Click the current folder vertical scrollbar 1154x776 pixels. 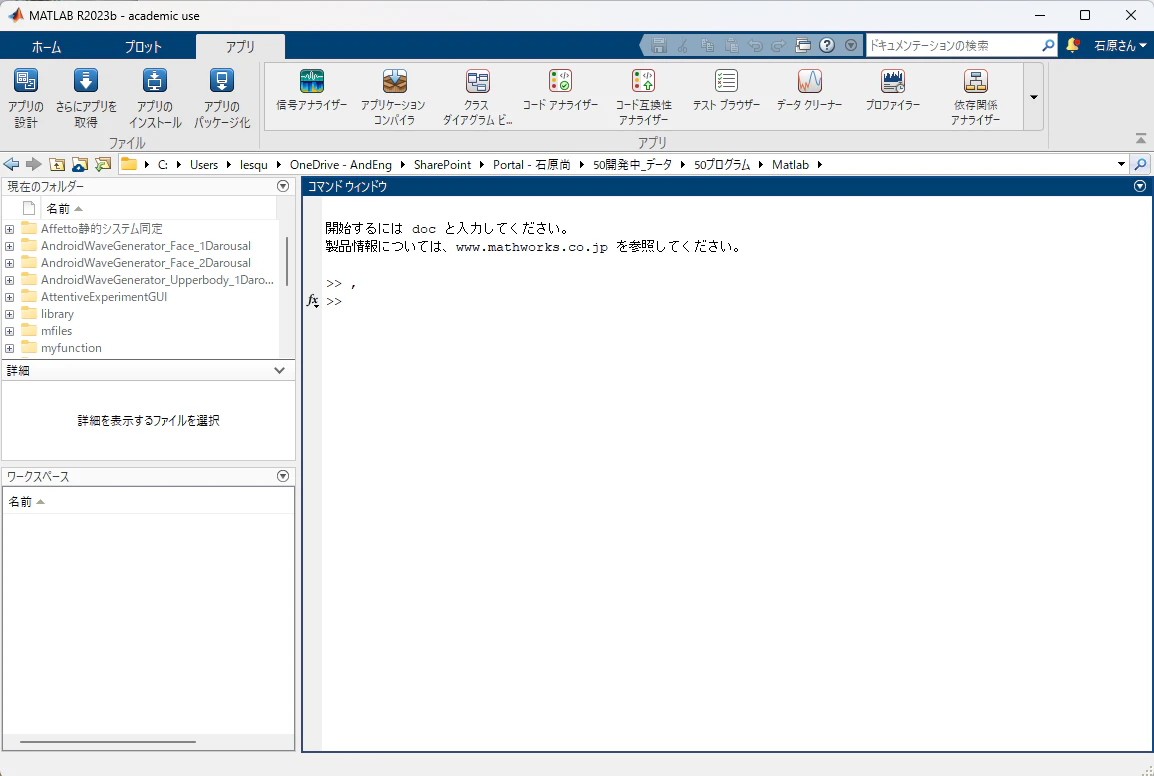[x=287, y=261]
